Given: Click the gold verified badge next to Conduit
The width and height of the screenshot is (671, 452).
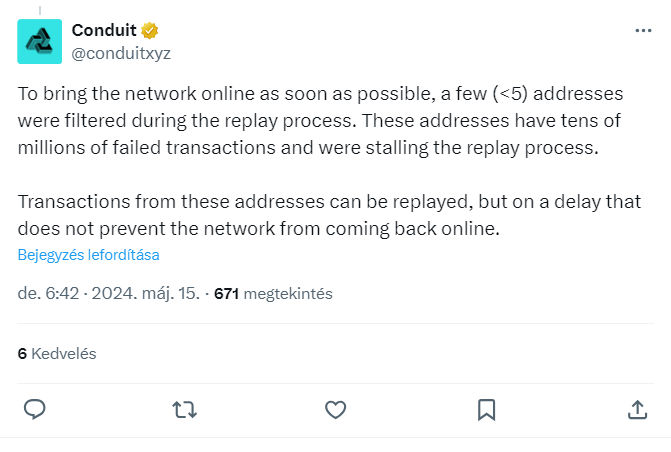Looking at the screenshot, I should pyautogui.click(x=149, y=30).
